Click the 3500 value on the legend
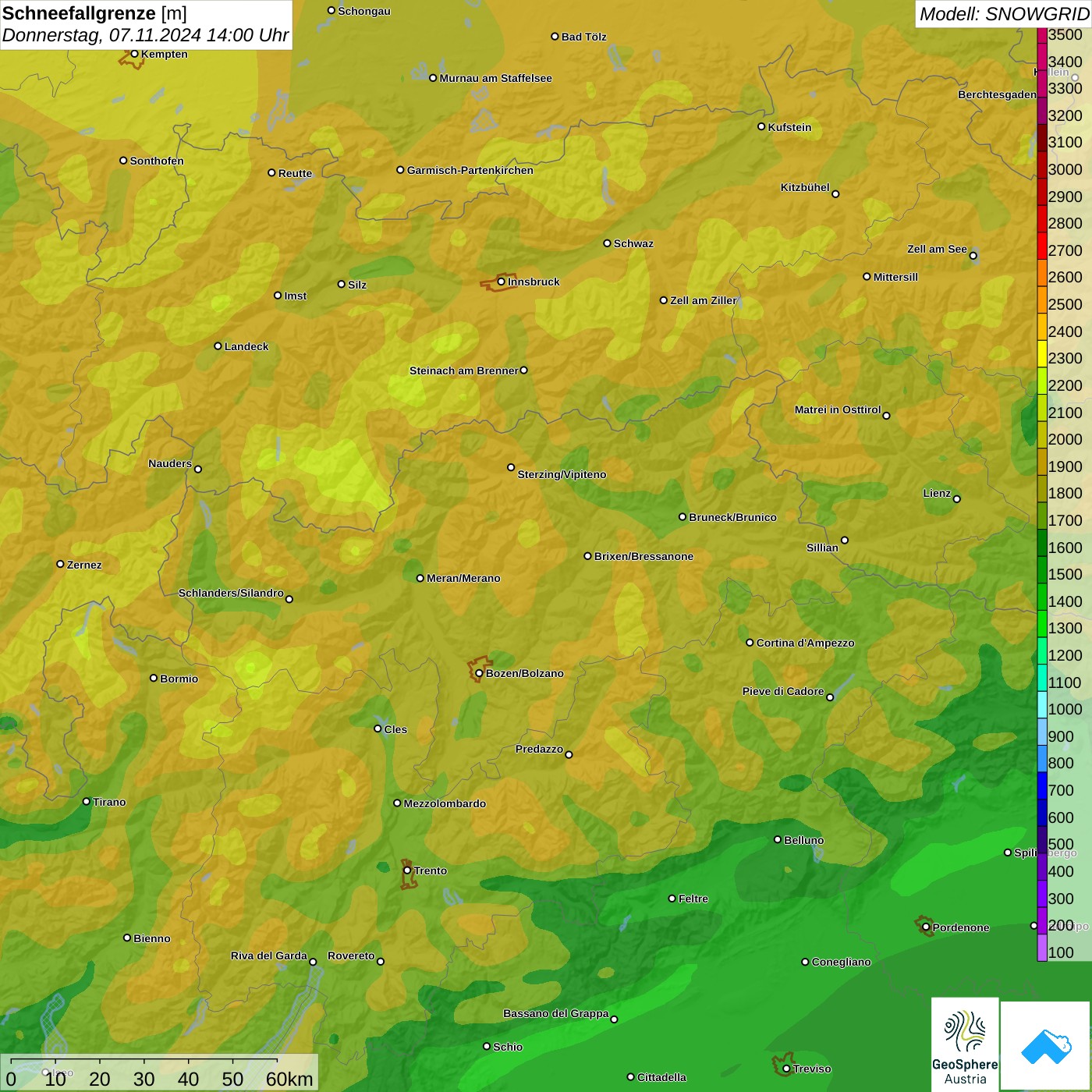The height and width of the screenshot is (1092, 1092). tap(1065, 34)
